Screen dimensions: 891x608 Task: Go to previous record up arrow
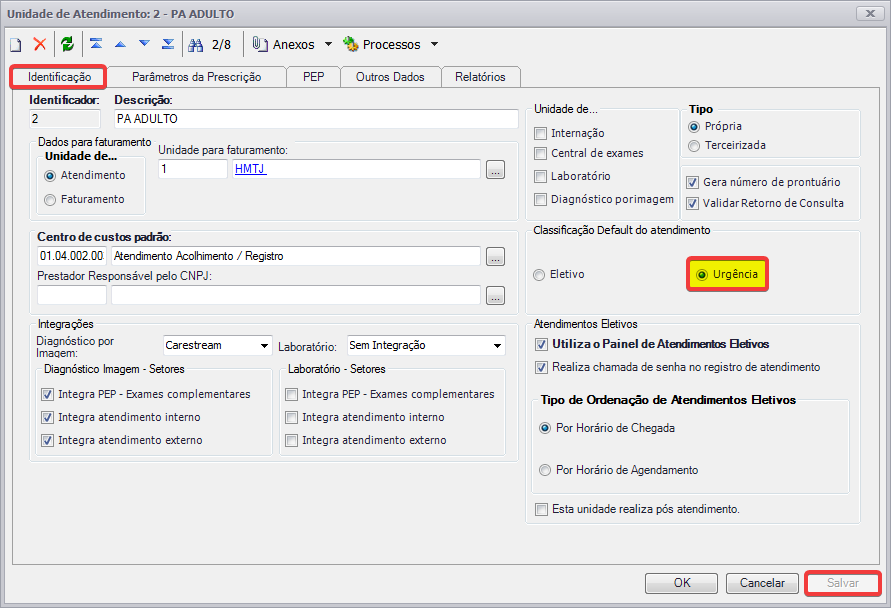pos(120,44)
